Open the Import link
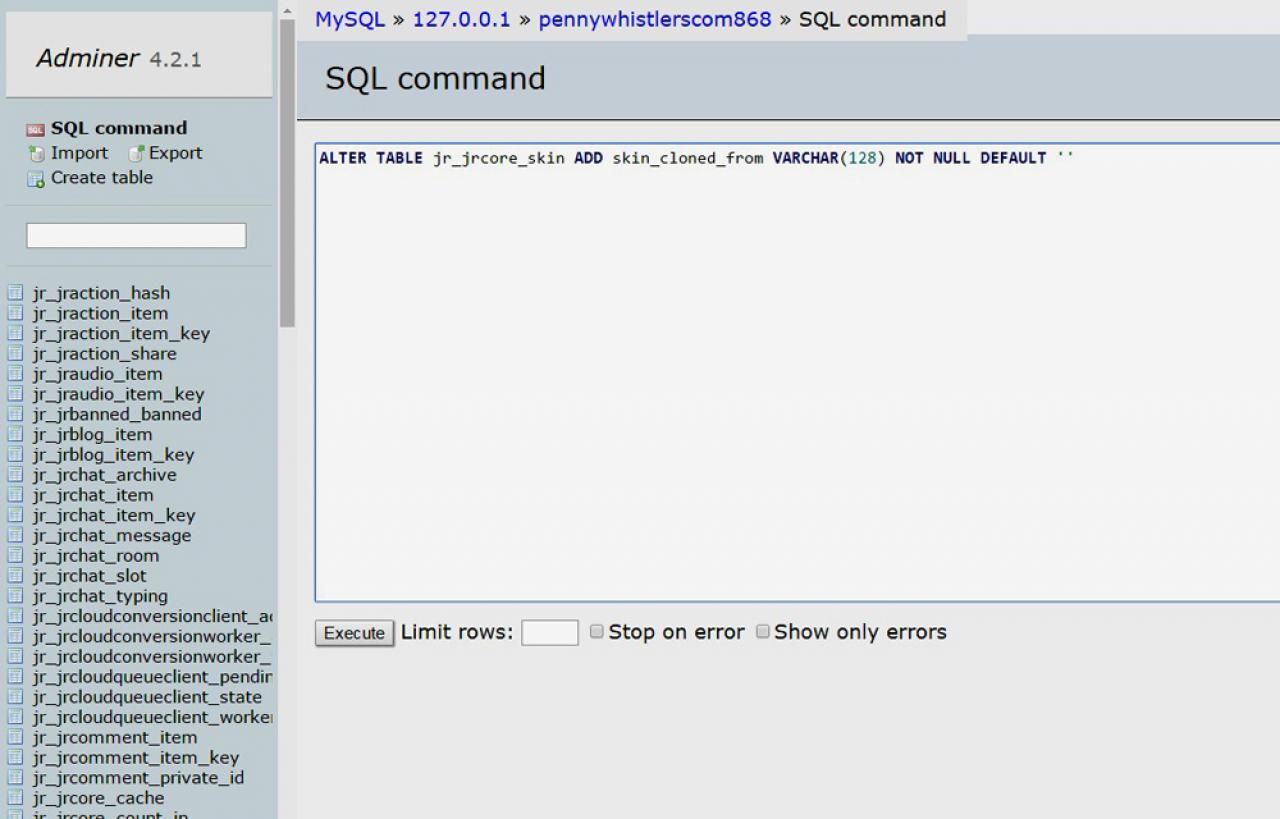Viewport: 1280px width, 819px height. click(79, 153)
